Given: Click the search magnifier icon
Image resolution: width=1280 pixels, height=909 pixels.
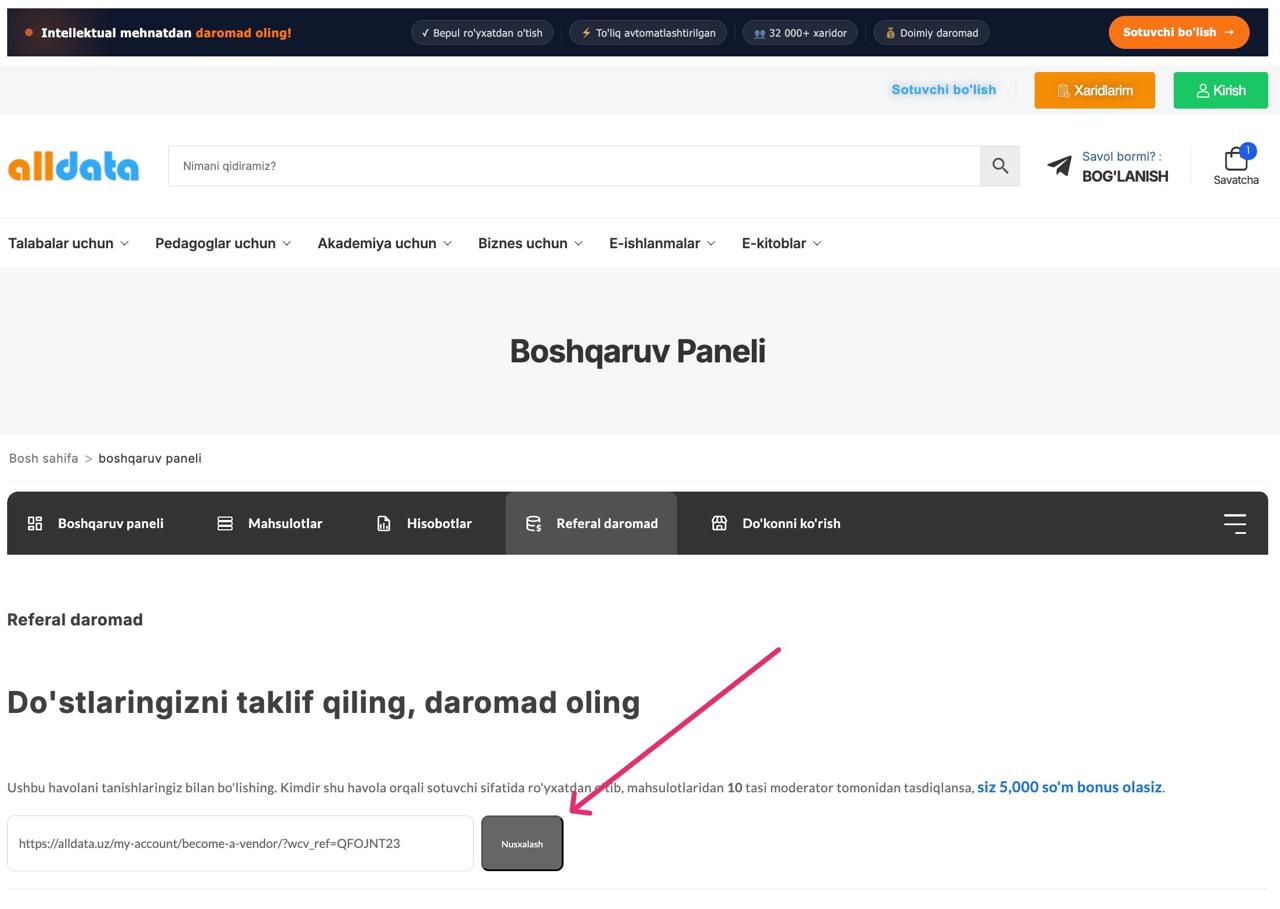Looking at the screenshot, I should coord(1000,166).
